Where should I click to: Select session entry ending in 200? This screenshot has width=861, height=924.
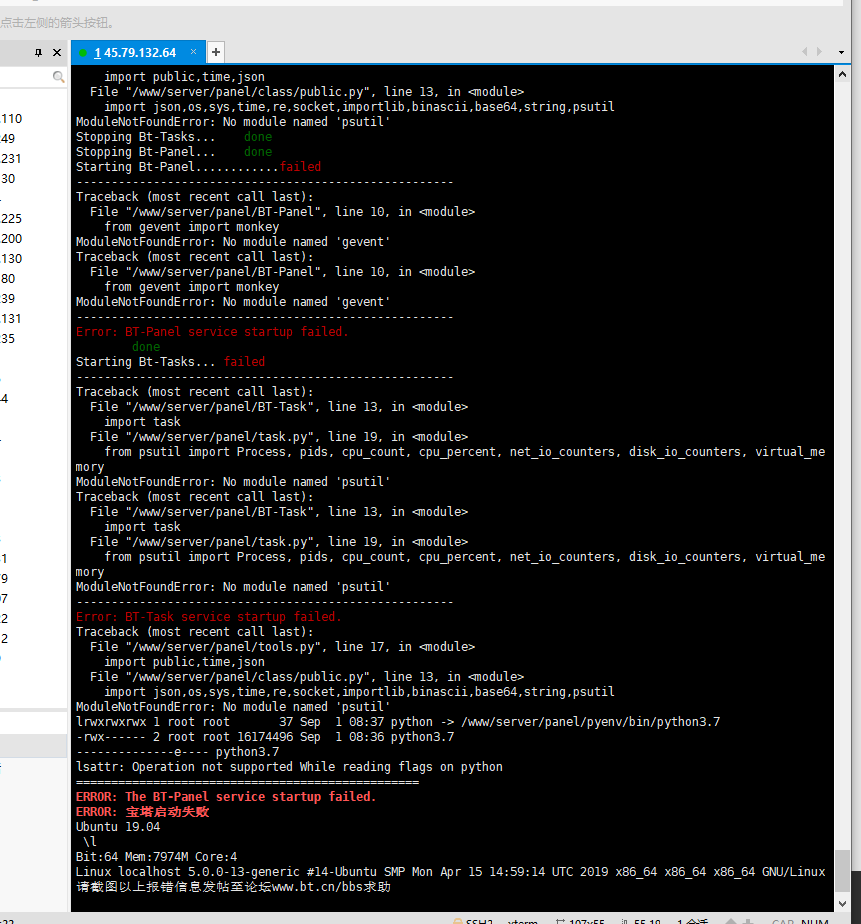(11, 239)
